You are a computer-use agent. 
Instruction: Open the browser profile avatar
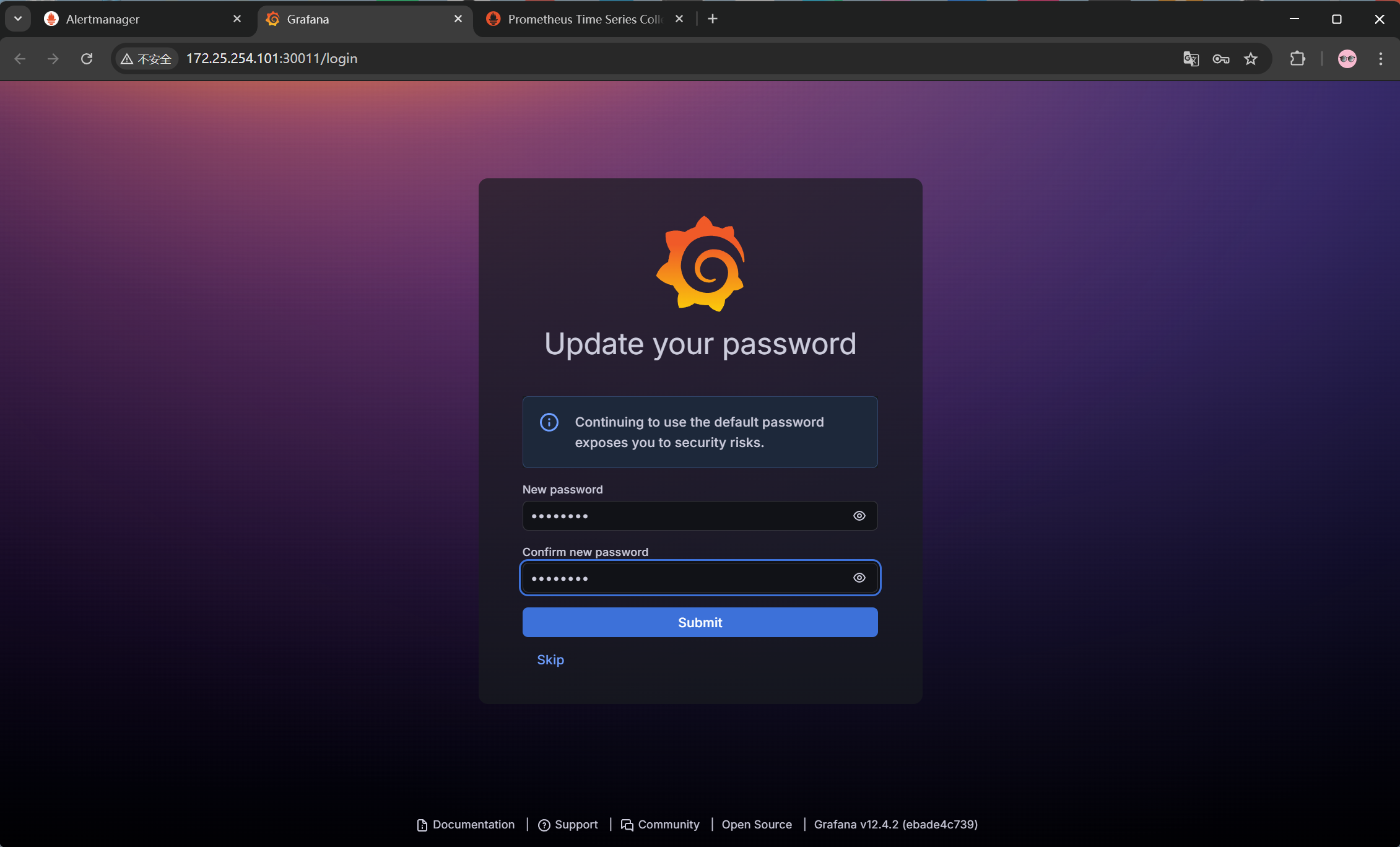[x=1347, y=59]
